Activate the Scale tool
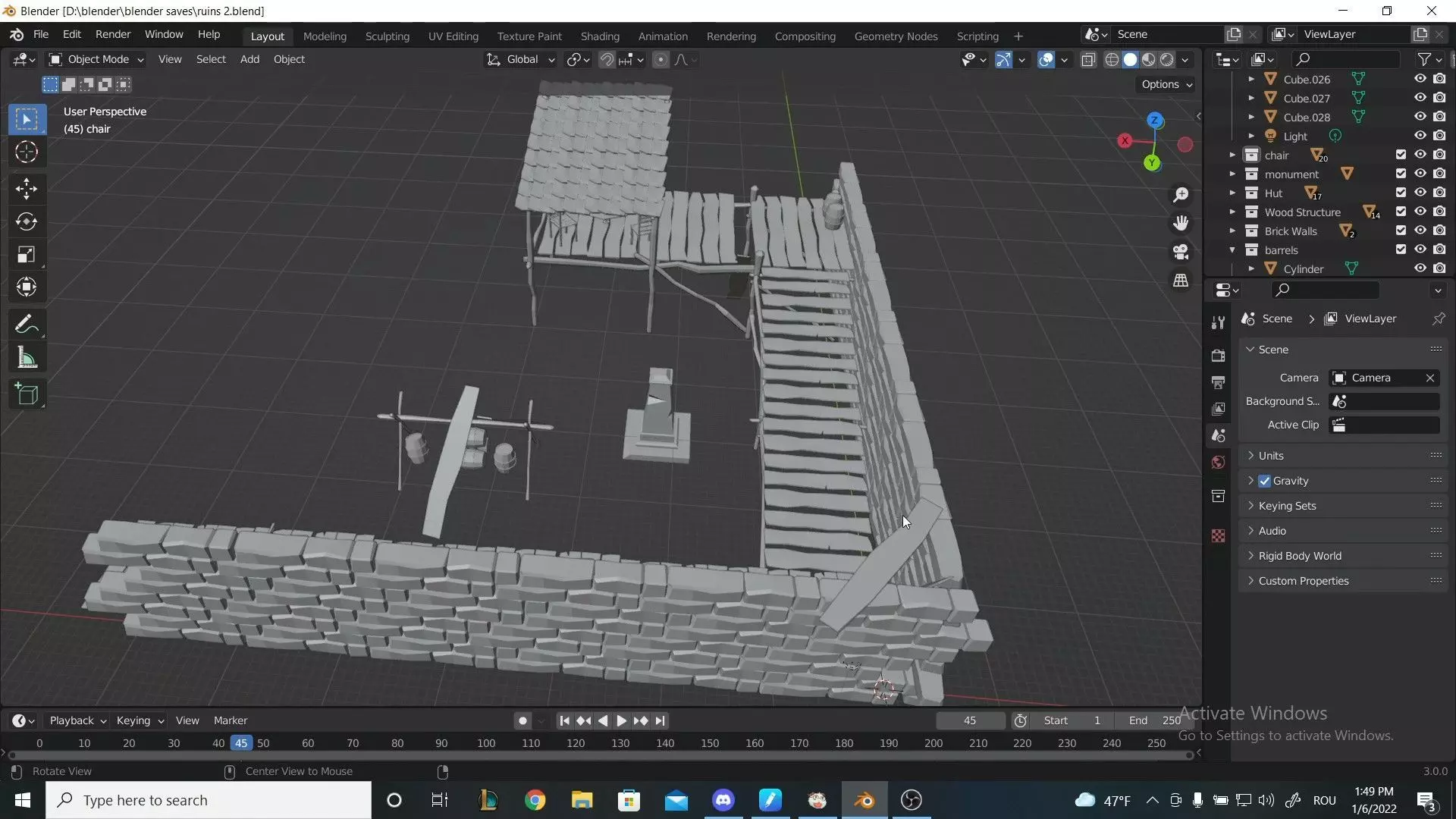Screen dimensions: 1456x819 click(x=27, y=254)
